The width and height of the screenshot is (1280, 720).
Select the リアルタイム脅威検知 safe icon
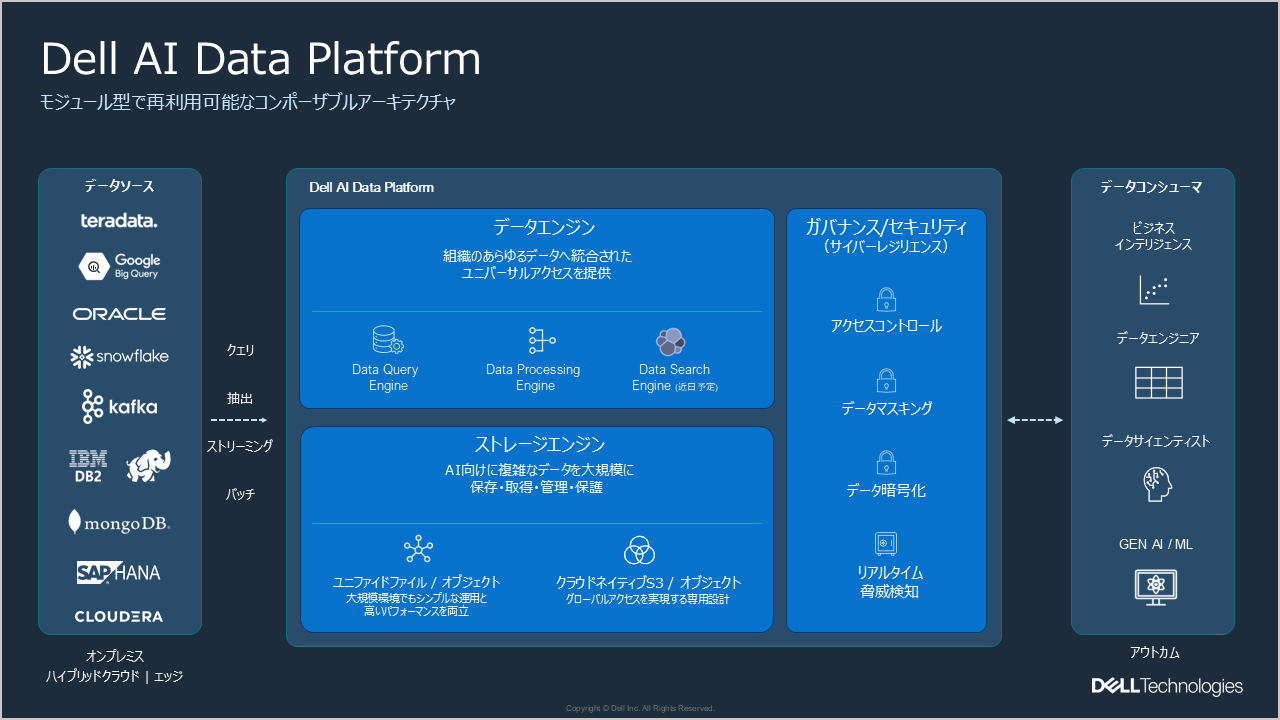(886, 543)
